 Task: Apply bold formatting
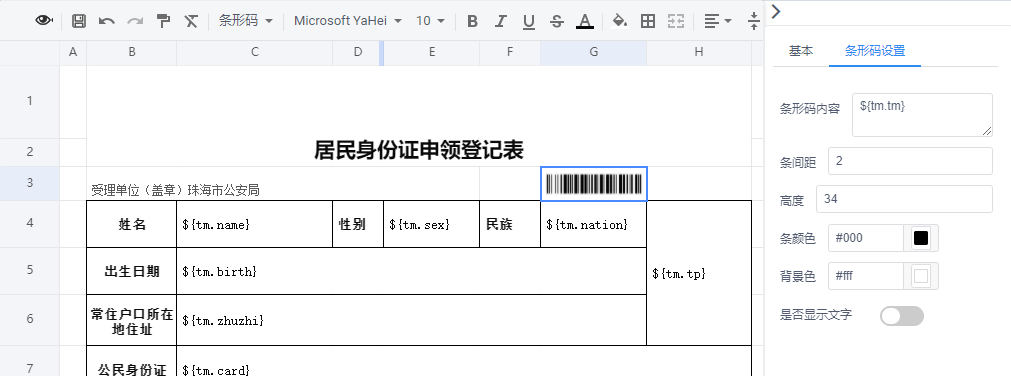coord(472,21)
